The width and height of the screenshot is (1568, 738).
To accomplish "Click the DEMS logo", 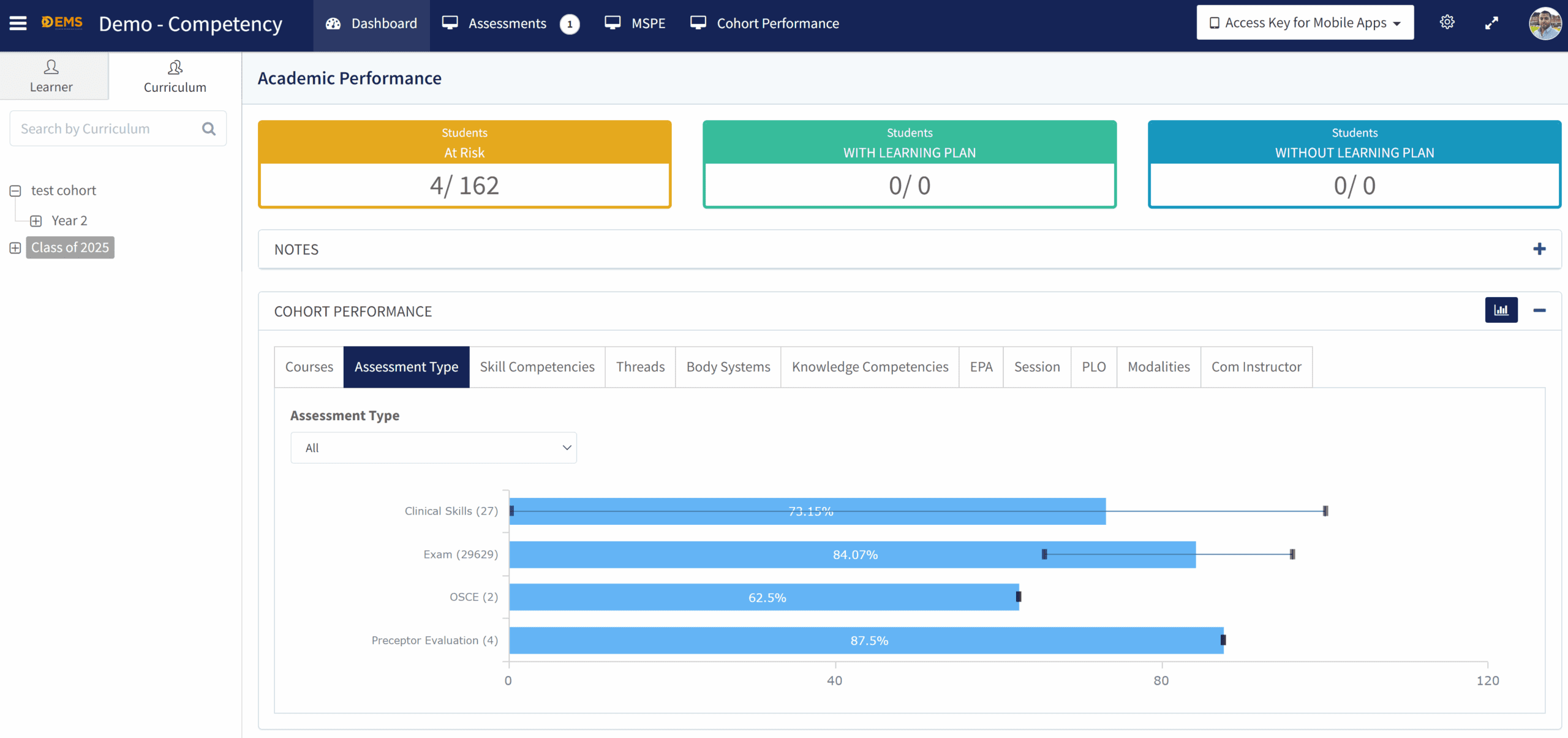I will [62, 23].
